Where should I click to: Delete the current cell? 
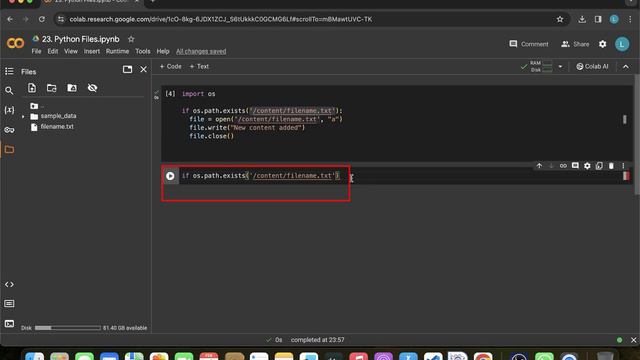[x=611, y=166]
